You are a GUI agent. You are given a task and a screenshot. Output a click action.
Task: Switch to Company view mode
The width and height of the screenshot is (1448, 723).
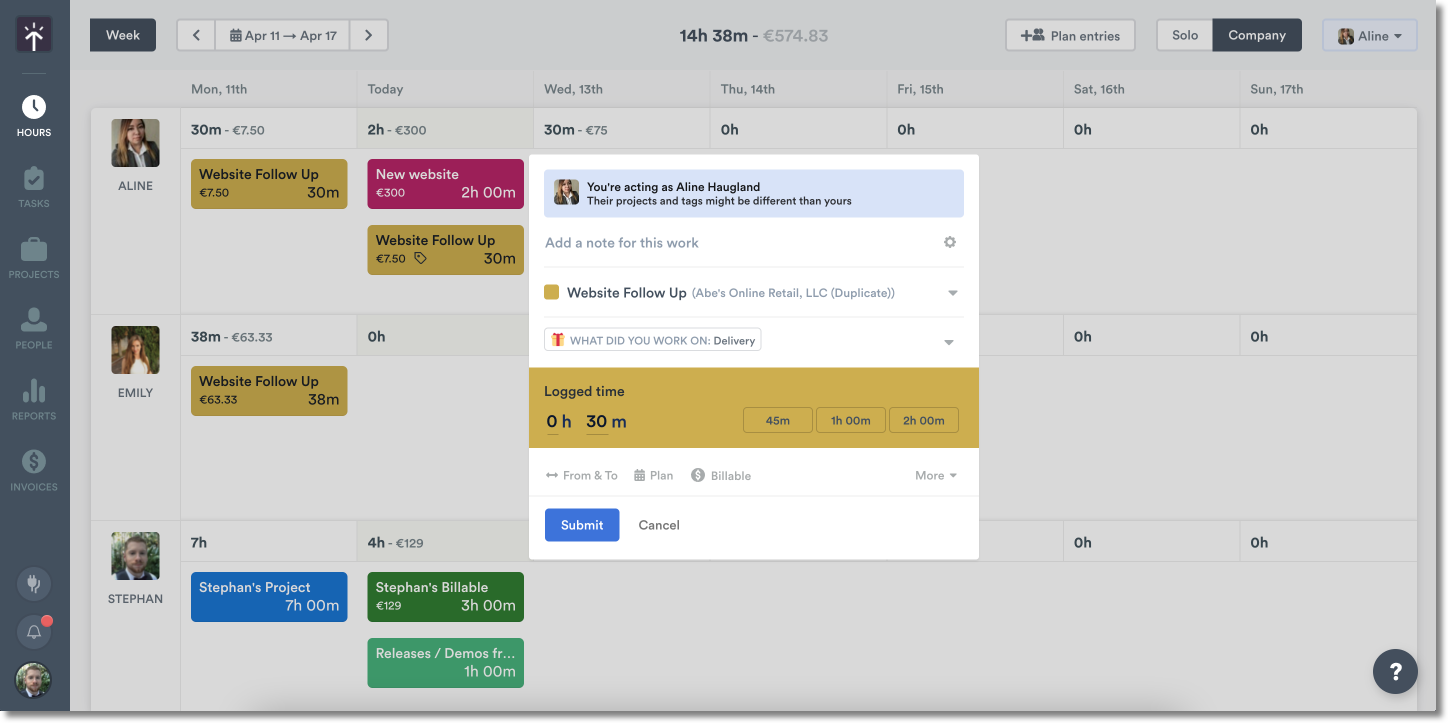(x=1257, y=34)
